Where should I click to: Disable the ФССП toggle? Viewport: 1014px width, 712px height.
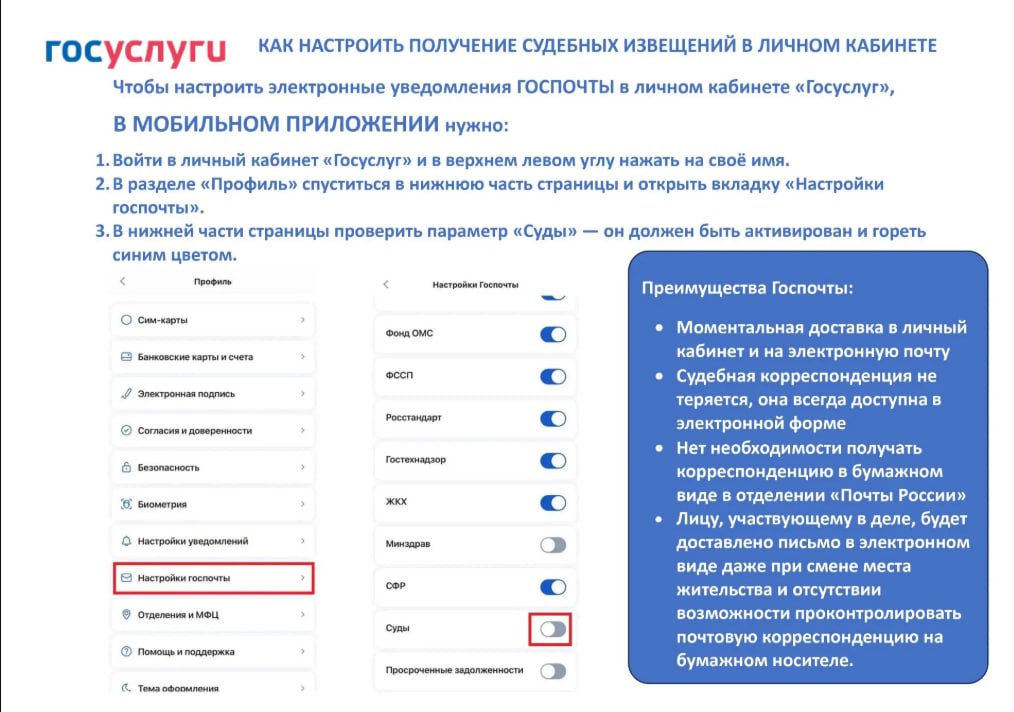pyautogui.click(x=552, y=376)
